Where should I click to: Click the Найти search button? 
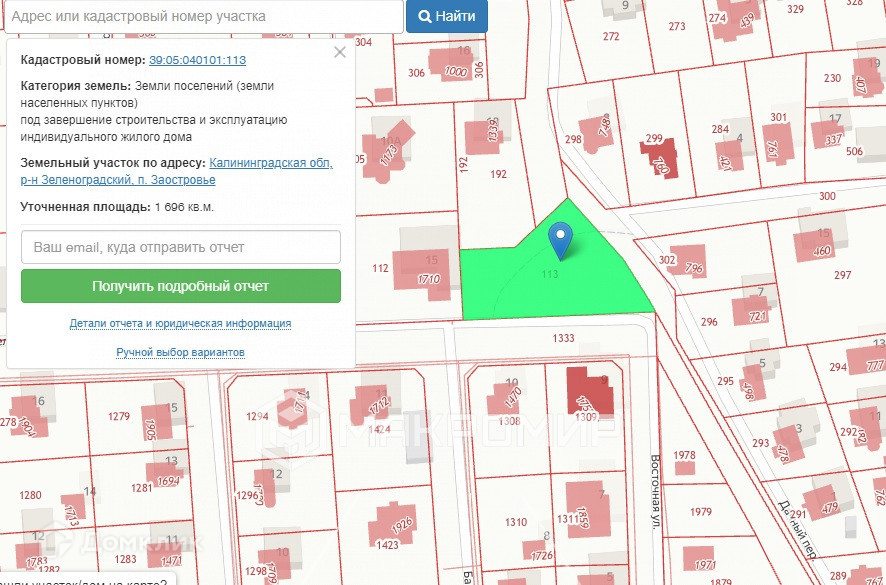[x=446, y=16]
